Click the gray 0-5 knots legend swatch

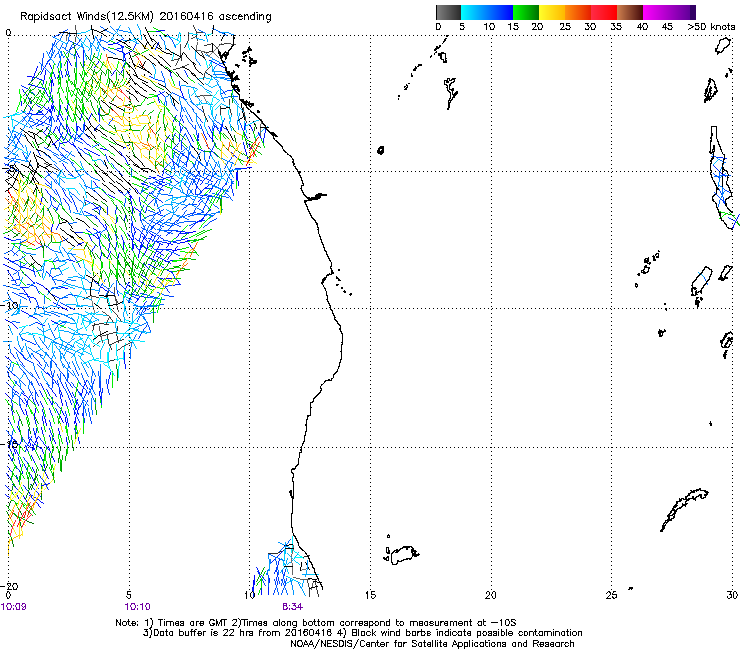pos(448,12)
